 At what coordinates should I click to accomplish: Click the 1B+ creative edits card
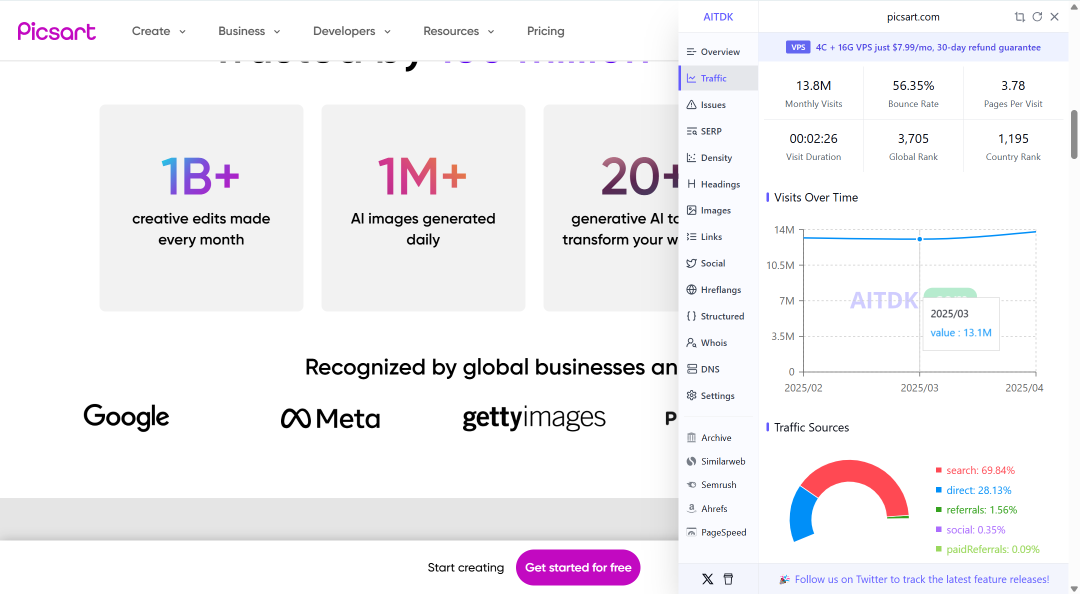pos(201,207)
